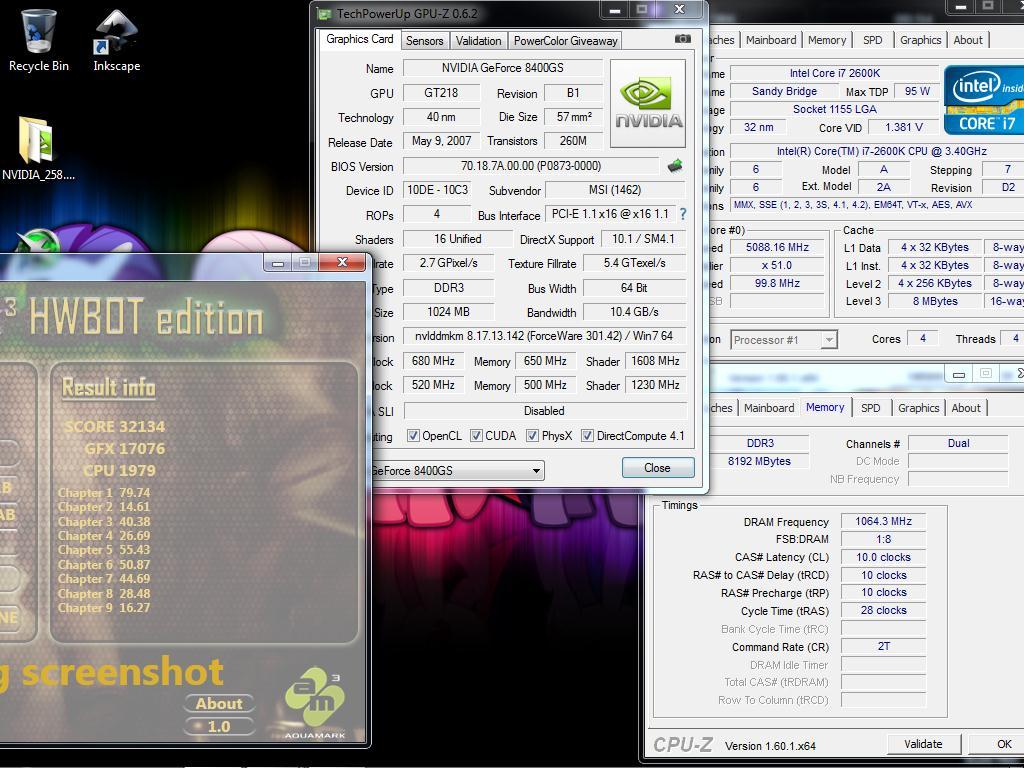Click the About button in AquaMark
This screenshot has width=1024, height=768.
pyautogui.click(x=219, y=703)
